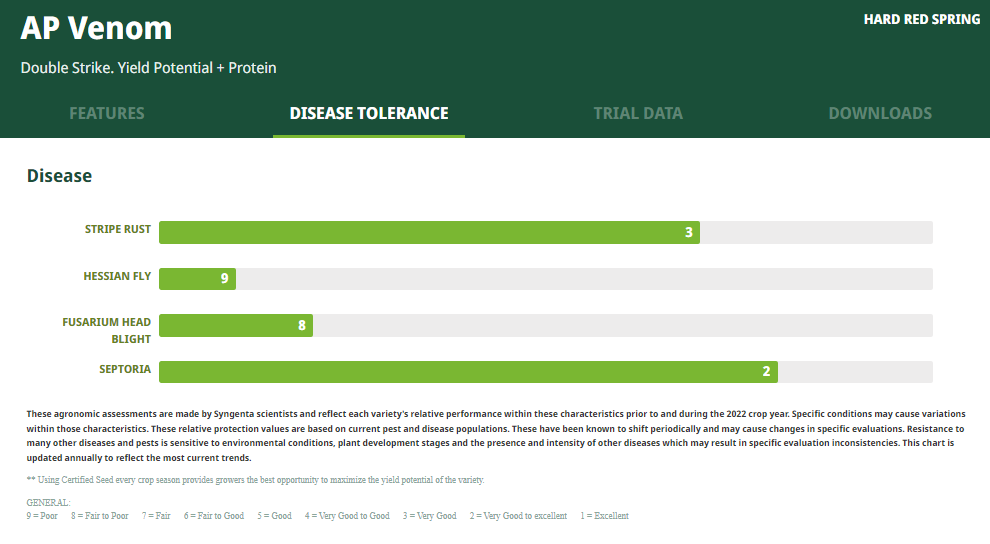
Task: Click the Stripe Rust rating bar
Action: pyautogui.click(x=546, y=232)
